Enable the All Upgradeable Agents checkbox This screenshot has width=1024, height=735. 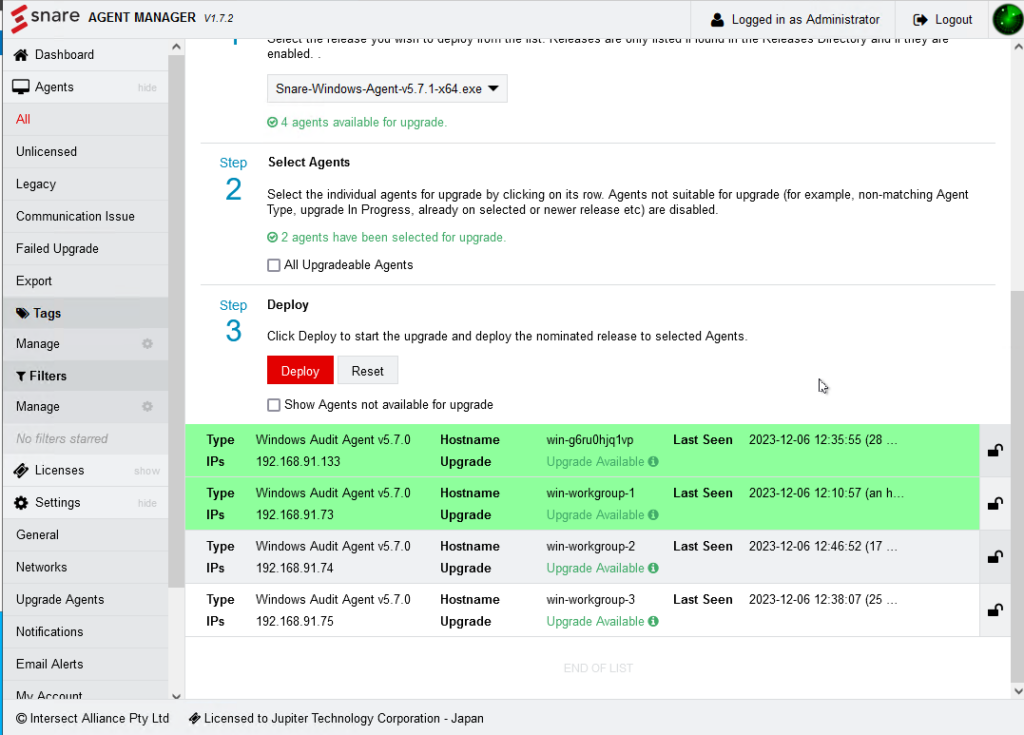(x=274, y=265)
